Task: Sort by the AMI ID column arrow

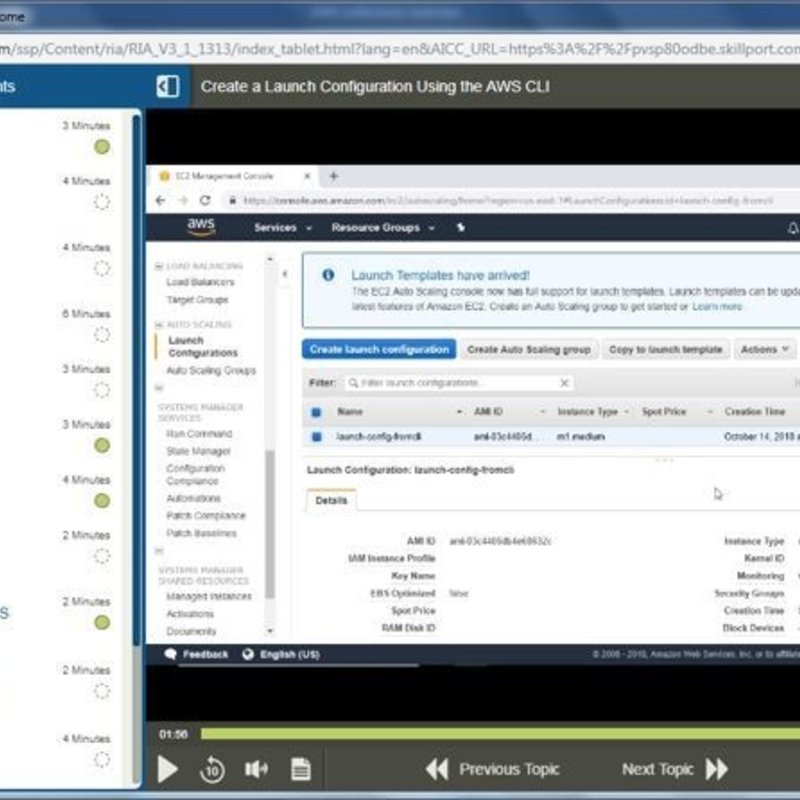Action: pyautogui.click(x=543, y=412)
